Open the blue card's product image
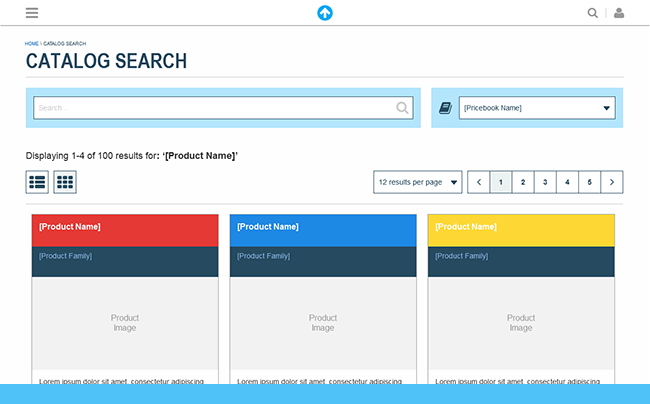Screen dimensions: 650x404 click(323, 323)
